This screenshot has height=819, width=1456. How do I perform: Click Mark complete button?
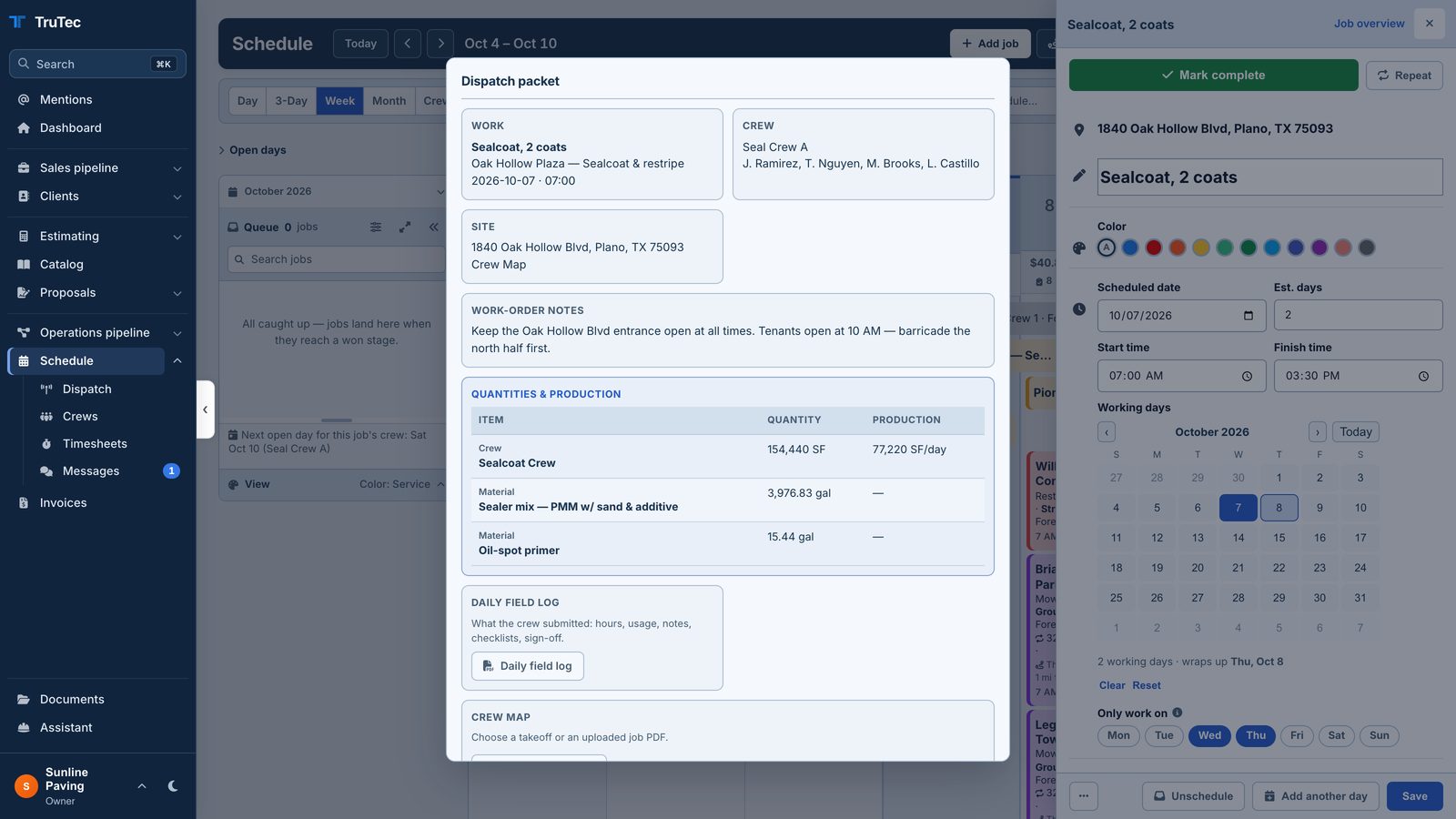pyautogui.click(x=1214, y=76)
